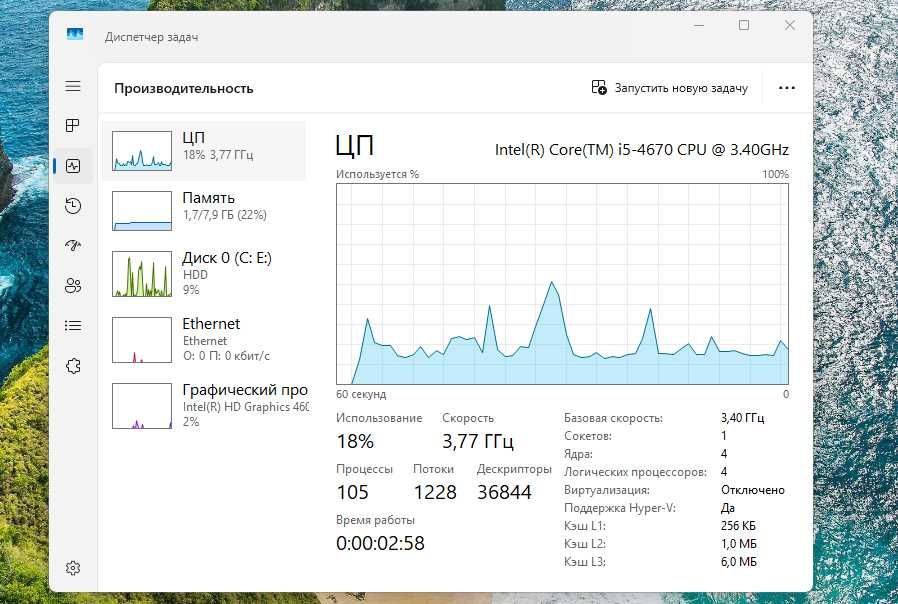Screen dimensions: 898x604
Task: Click the 'Диспетчер задач' window title
Action: (x=152, y=37)
